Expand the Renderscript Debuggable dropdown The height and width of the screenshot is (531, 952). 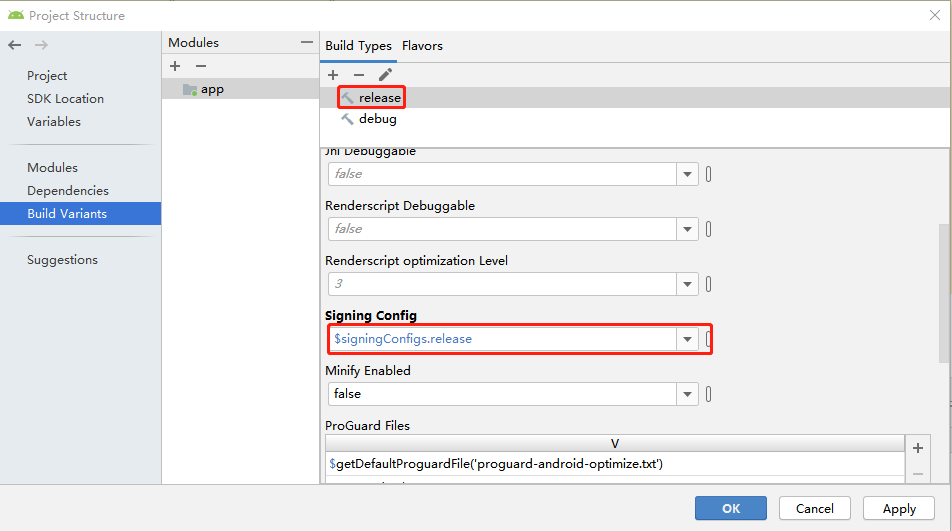coord(688,229)
